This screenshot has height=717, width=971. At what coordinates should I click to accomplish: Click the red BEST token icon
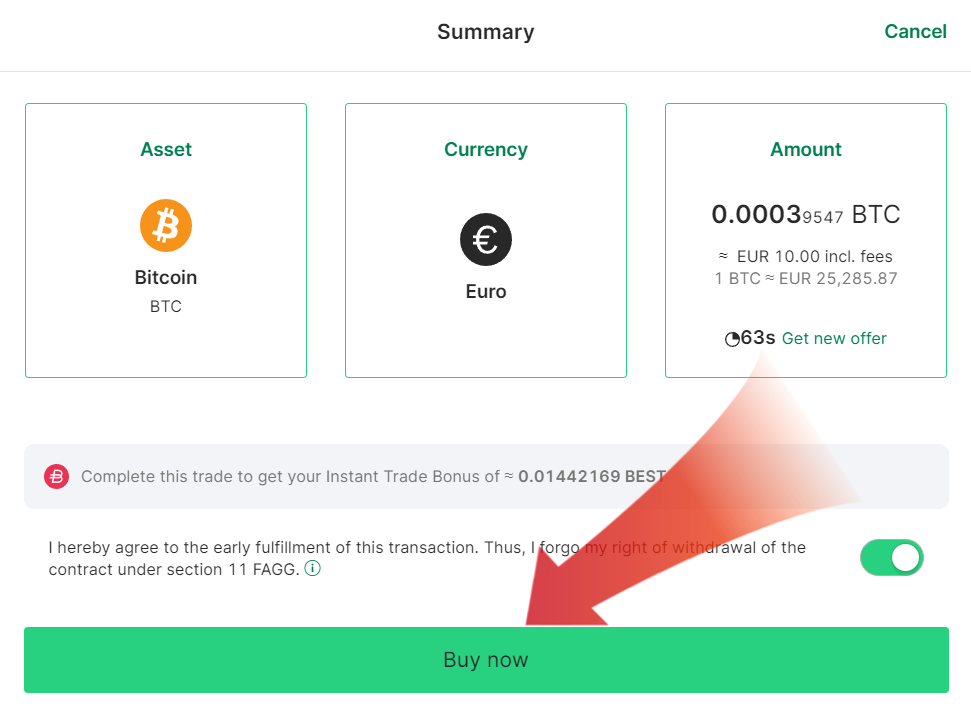57,476
